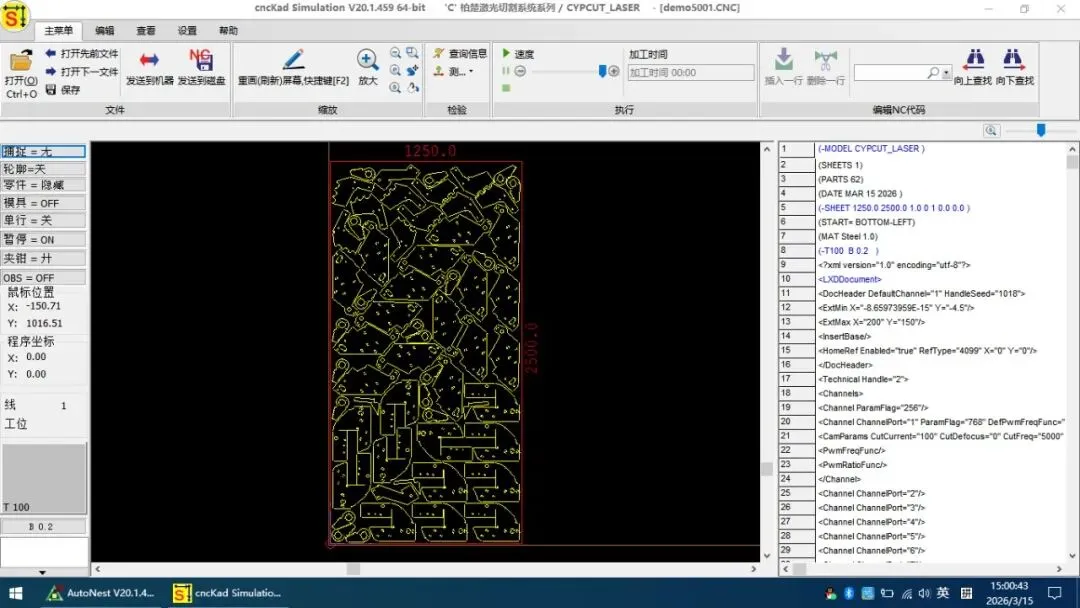This screenshot has height=608, width=1080.
Task: Click the 打开下一文件 forward arrow
Action: (x=50, y=72)
